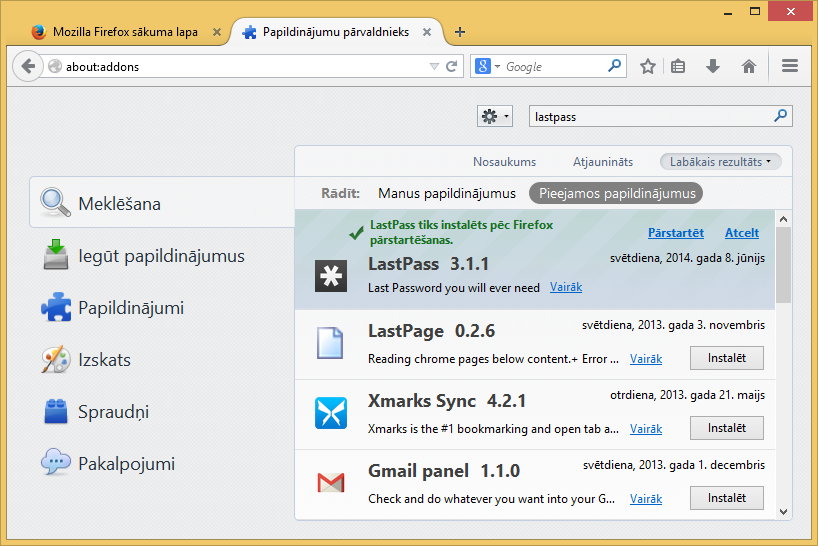Image resolution: width=818 pixels, height=546 pixels.
Task: Open Vairāk link for LastPage
Action: pyautogui.click(x=646, y=359)
